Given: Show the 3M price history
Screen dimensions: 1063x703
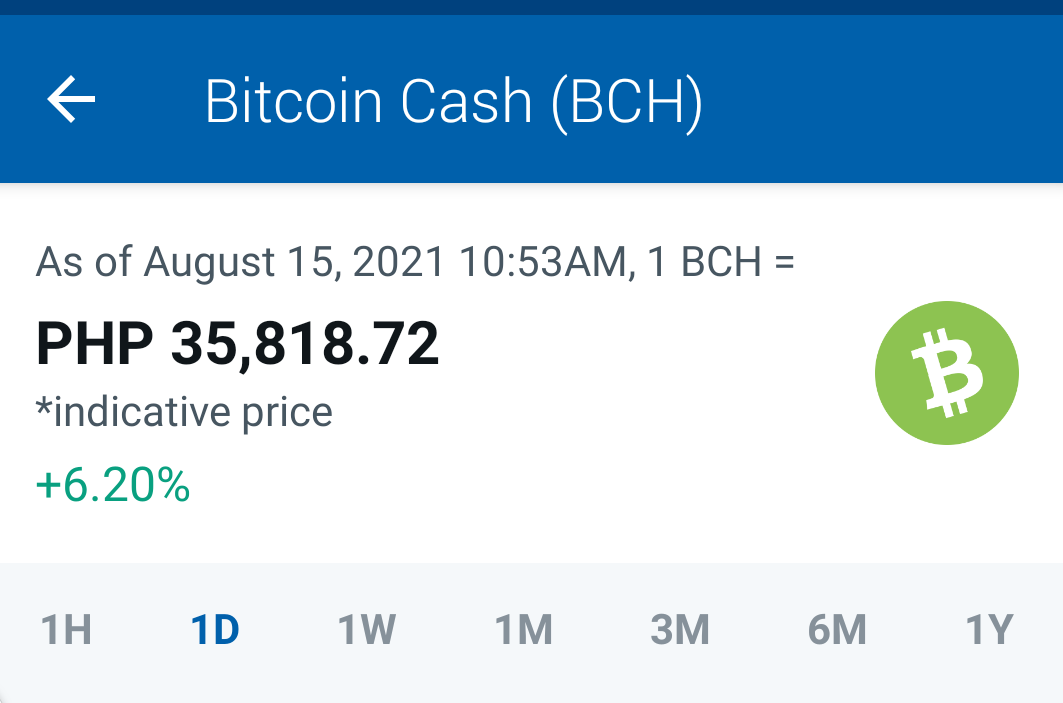Looking at the screenshot, I should point(680,629).
